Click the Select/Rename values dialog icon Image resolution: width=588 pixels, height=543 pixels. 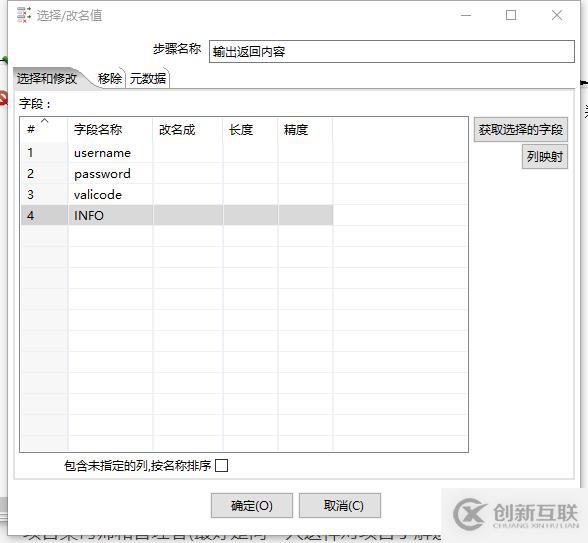(24, 15)
